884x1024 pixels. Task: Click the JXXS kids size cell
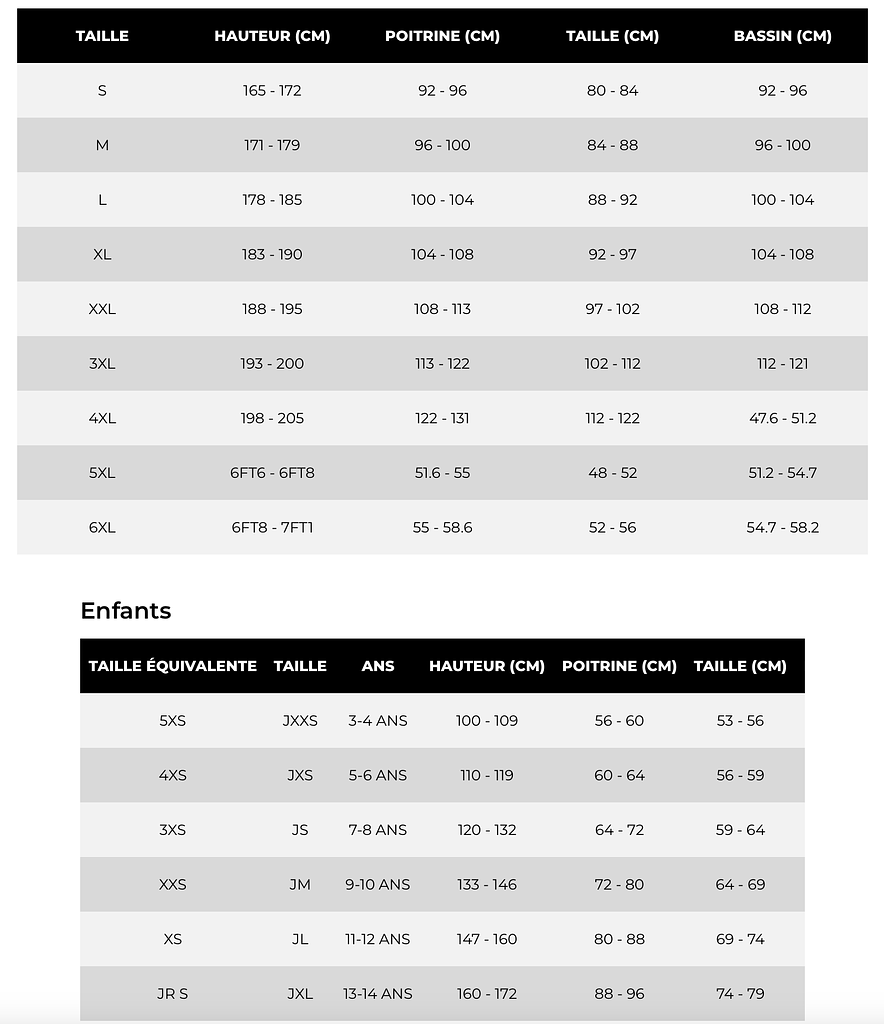[300, 721]
